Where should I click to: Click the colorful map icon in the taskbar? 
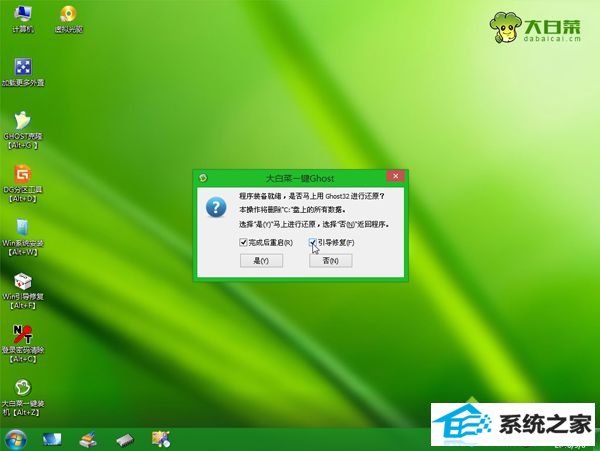161,439
